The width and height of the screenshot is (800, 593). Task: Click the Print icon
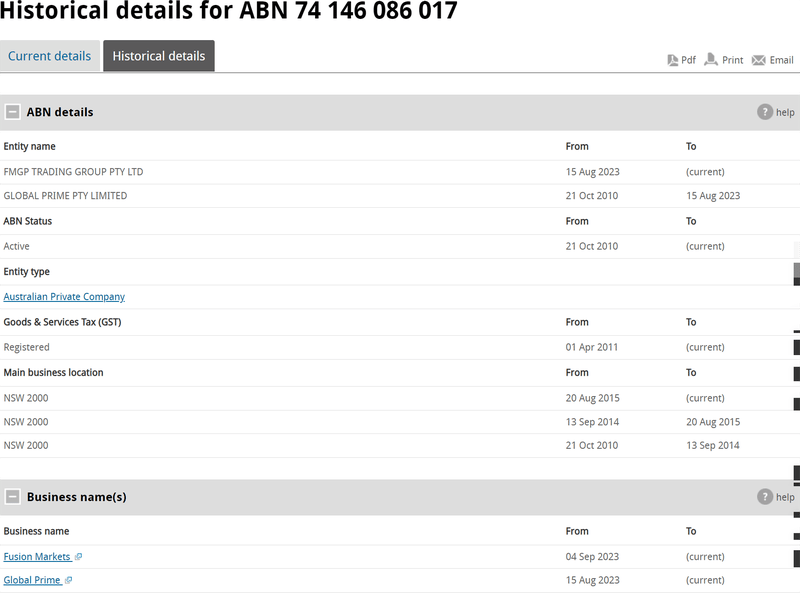pyautogui.click(x=711, y=60)
